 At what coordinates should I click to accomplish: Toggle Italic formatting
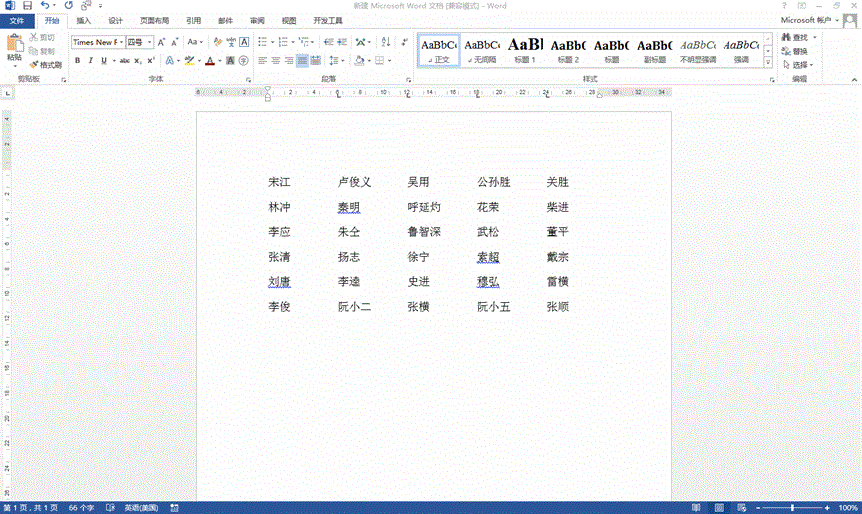tap(90, 61)
